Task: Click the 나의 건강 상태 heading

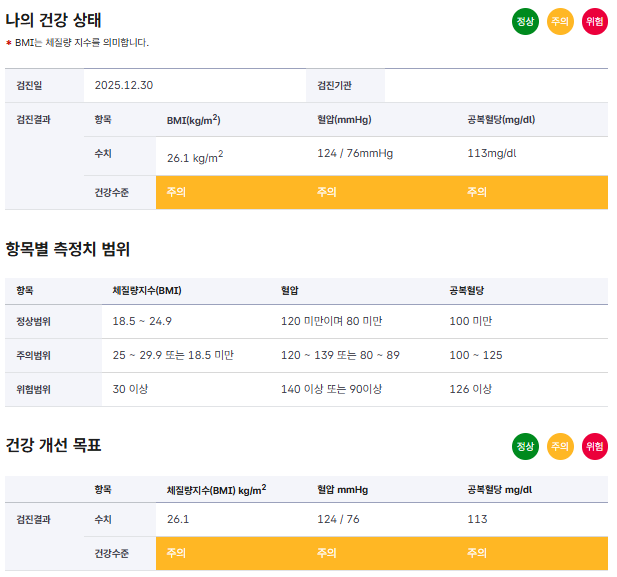Action: pos(54,20)
